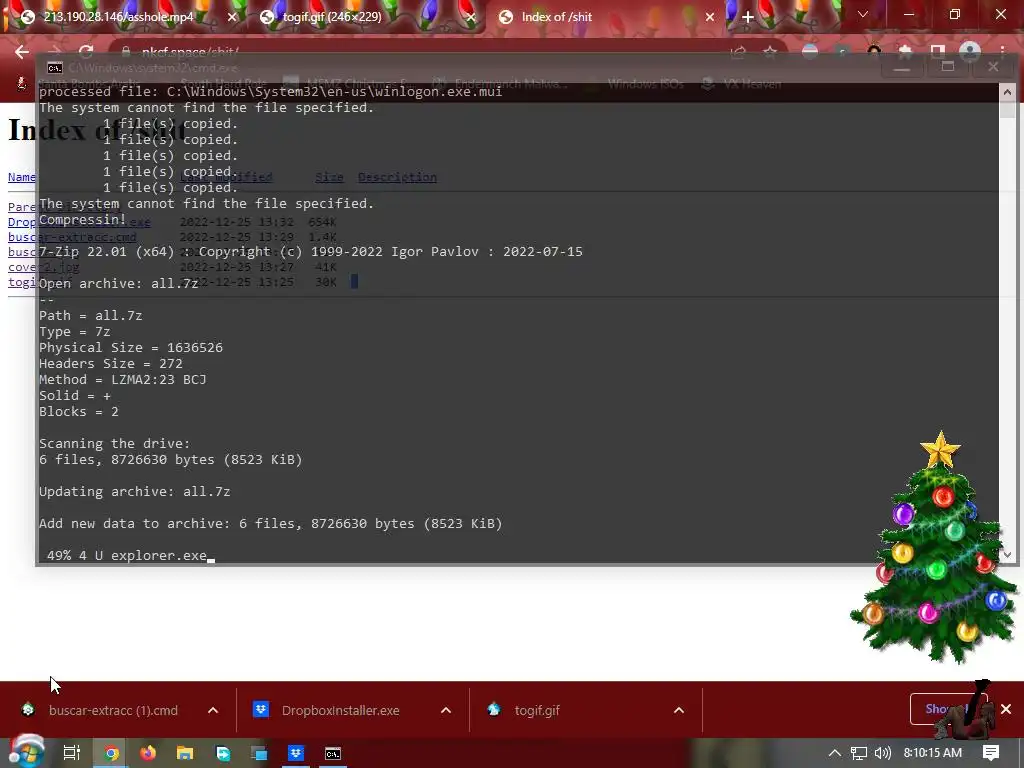Click the Christmas tree desktop gadget
This screenshot has width=1024, height=768.
tap(935, 549)
